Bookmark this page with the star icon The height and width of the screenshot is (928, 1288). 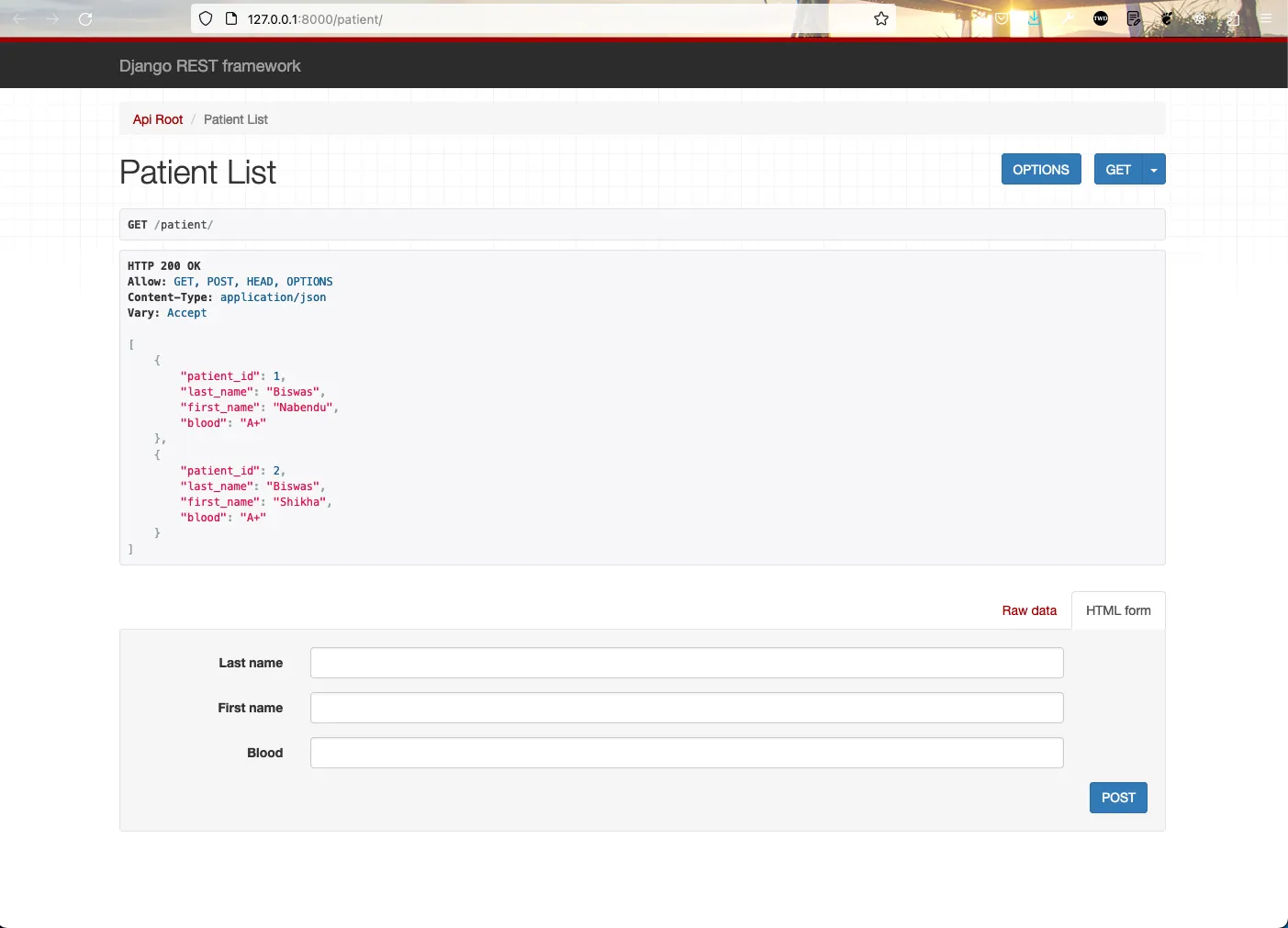point(881,18)
